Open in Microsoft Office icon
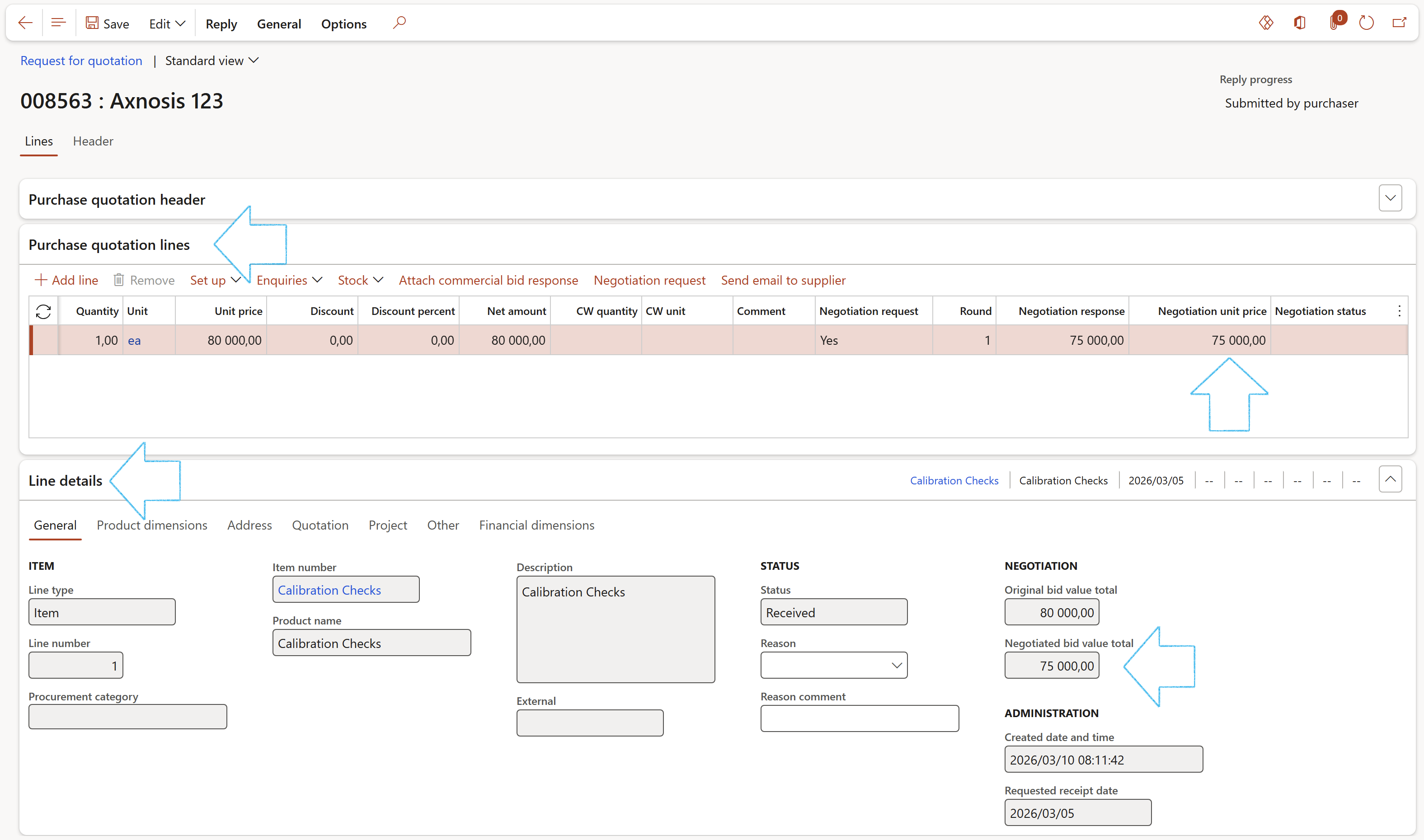This screenshot has width=1424, height=840. coord(1300,23)
